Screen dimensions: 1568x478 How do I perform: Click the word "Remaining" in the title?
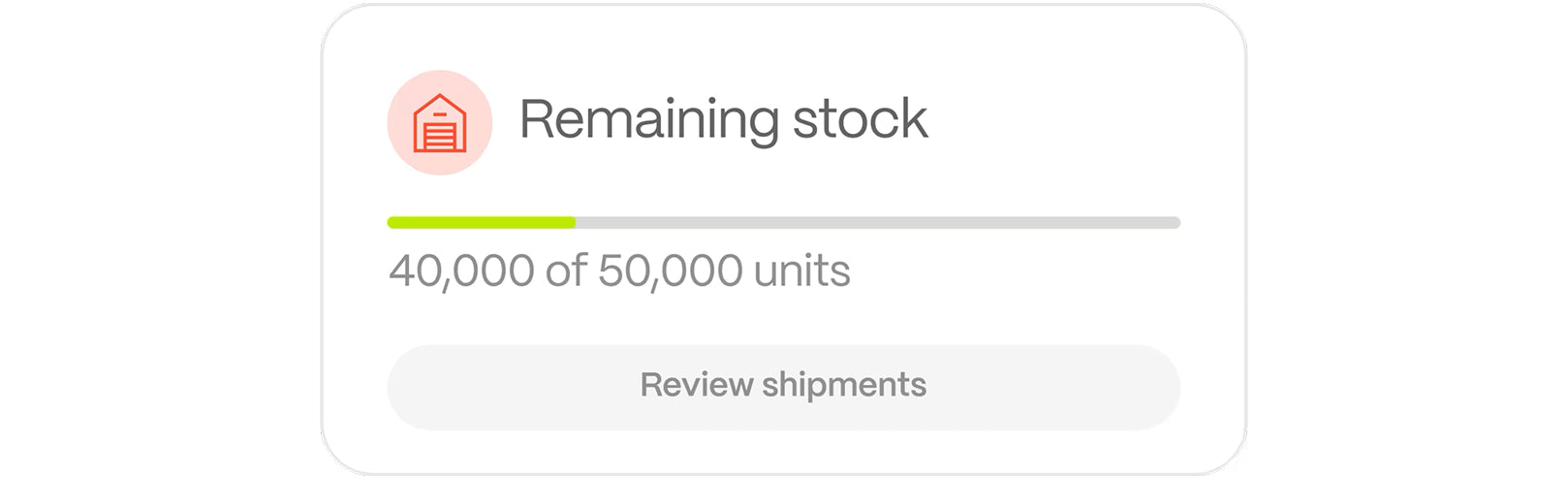pos(648,119)
